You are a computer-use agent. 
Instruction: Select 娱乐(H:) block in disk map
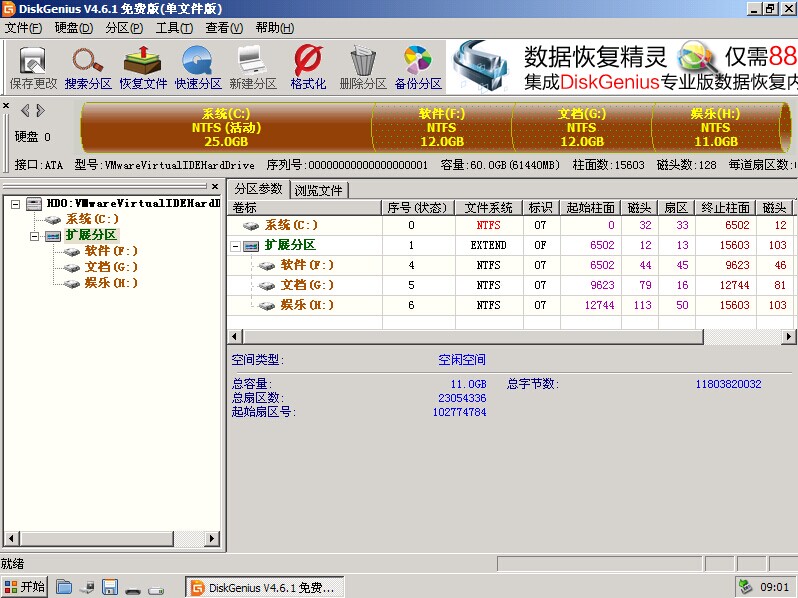716,127
